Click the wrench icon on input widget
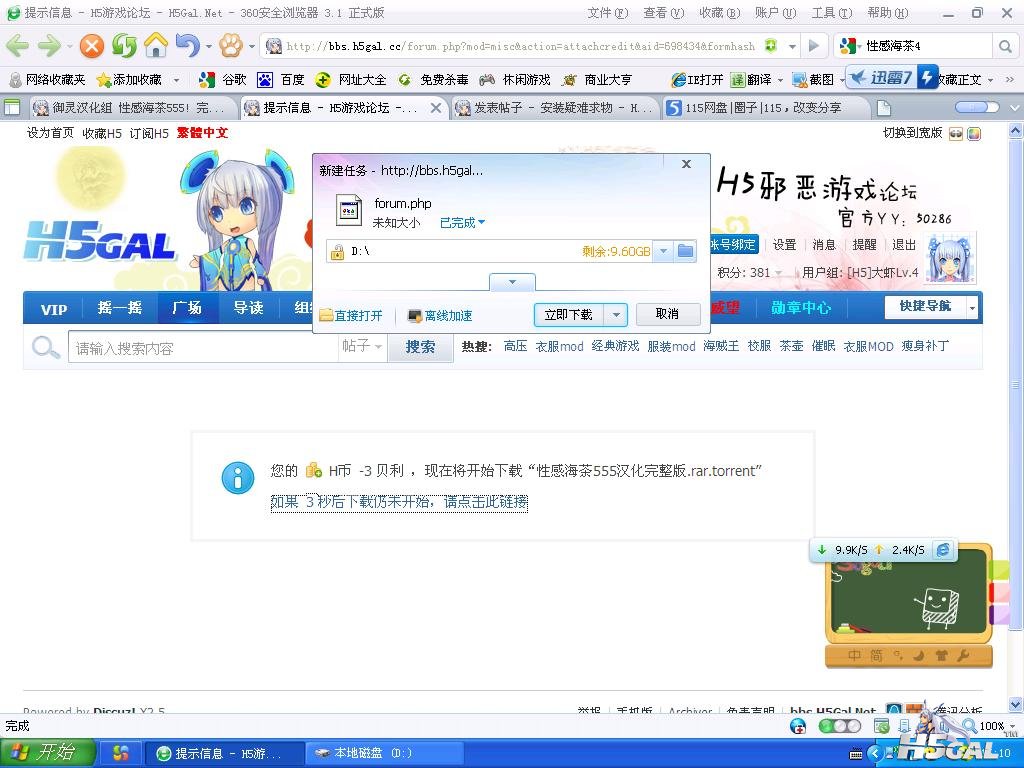This screenshot has width=1024, height=768. click(964, 656)
